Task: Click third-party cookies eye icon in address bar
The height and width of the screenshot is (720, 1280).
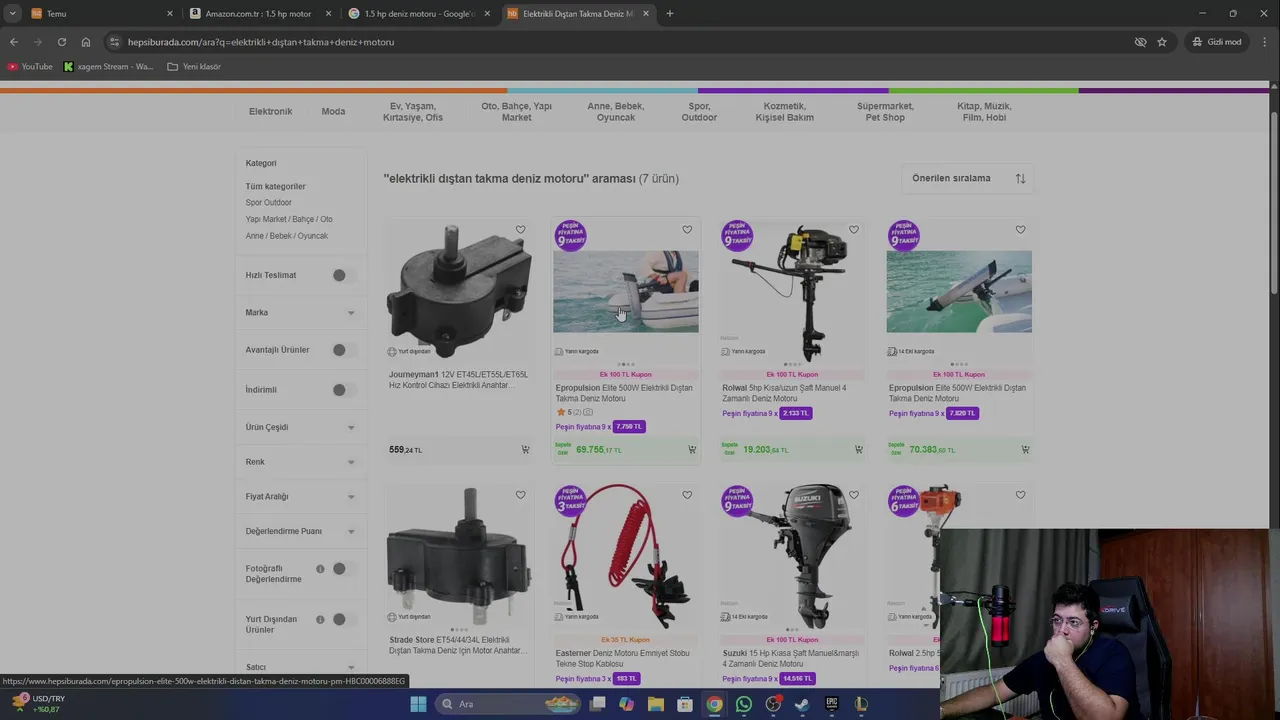Action: pos(1140,42)
